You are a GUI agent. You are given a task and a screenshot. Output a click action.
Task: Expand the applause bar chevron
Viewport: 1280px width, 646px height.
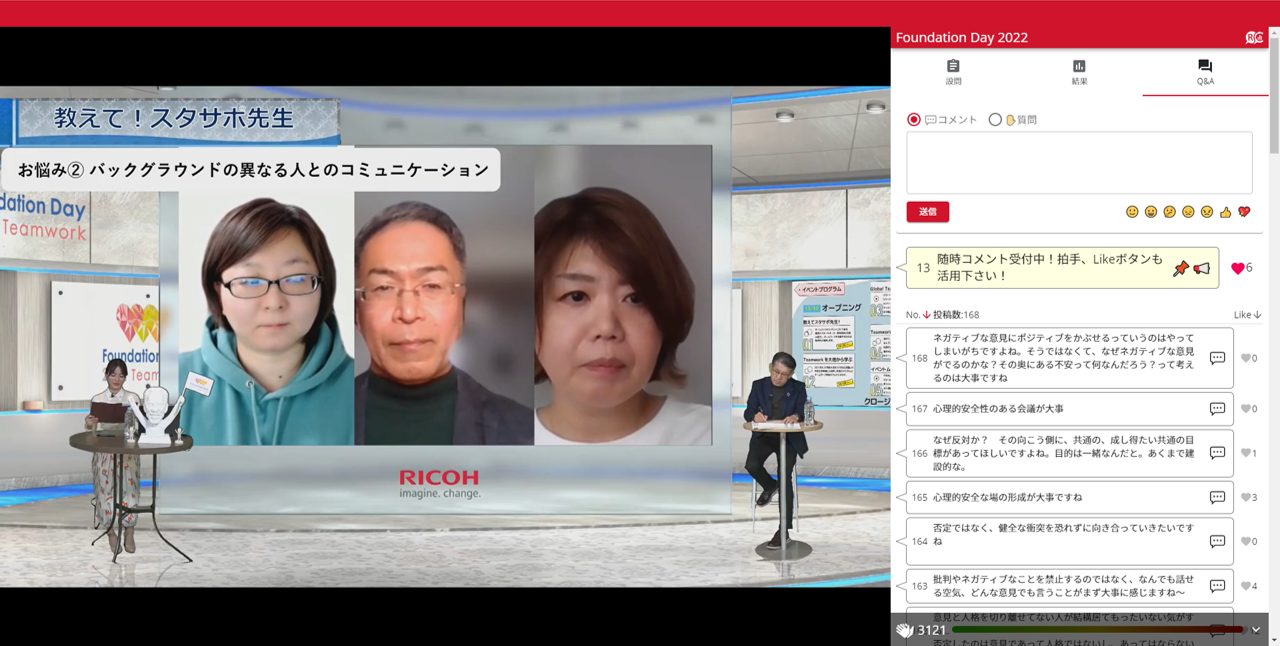pos(1256,630)
